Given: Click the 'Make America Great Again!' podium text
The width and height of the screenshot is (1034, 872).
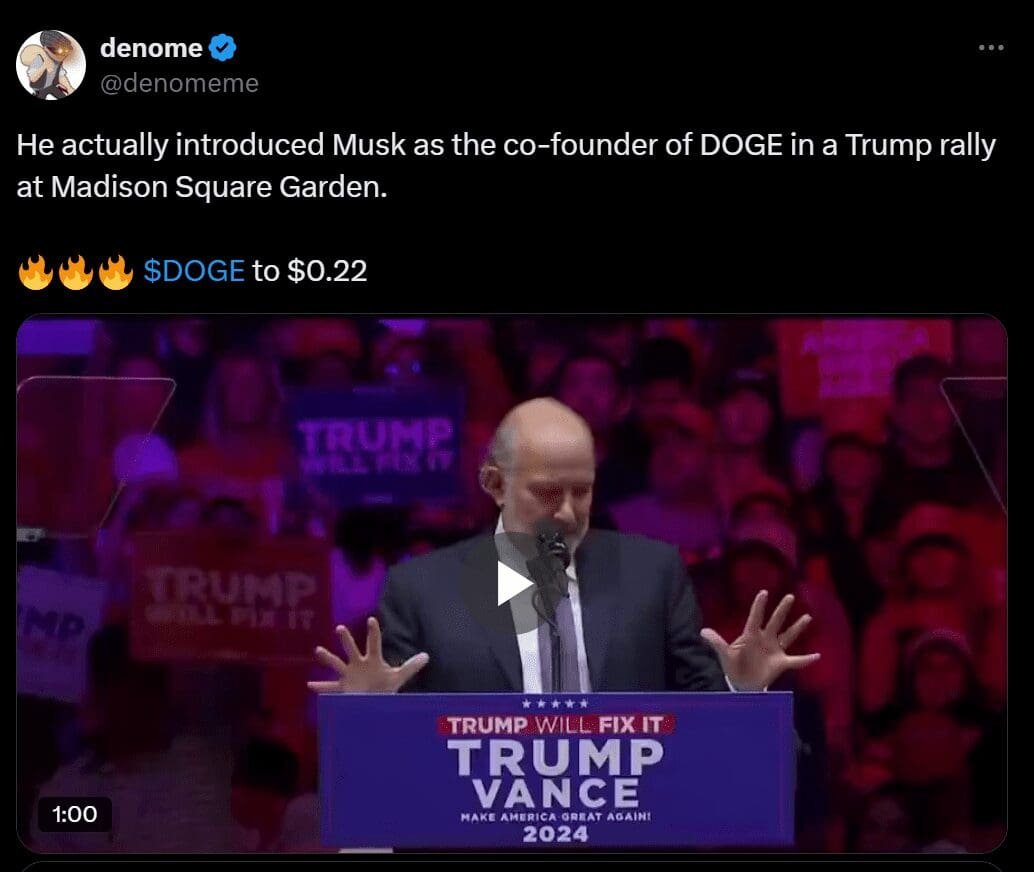Looking at the screenshot, I should coord(555,816).
